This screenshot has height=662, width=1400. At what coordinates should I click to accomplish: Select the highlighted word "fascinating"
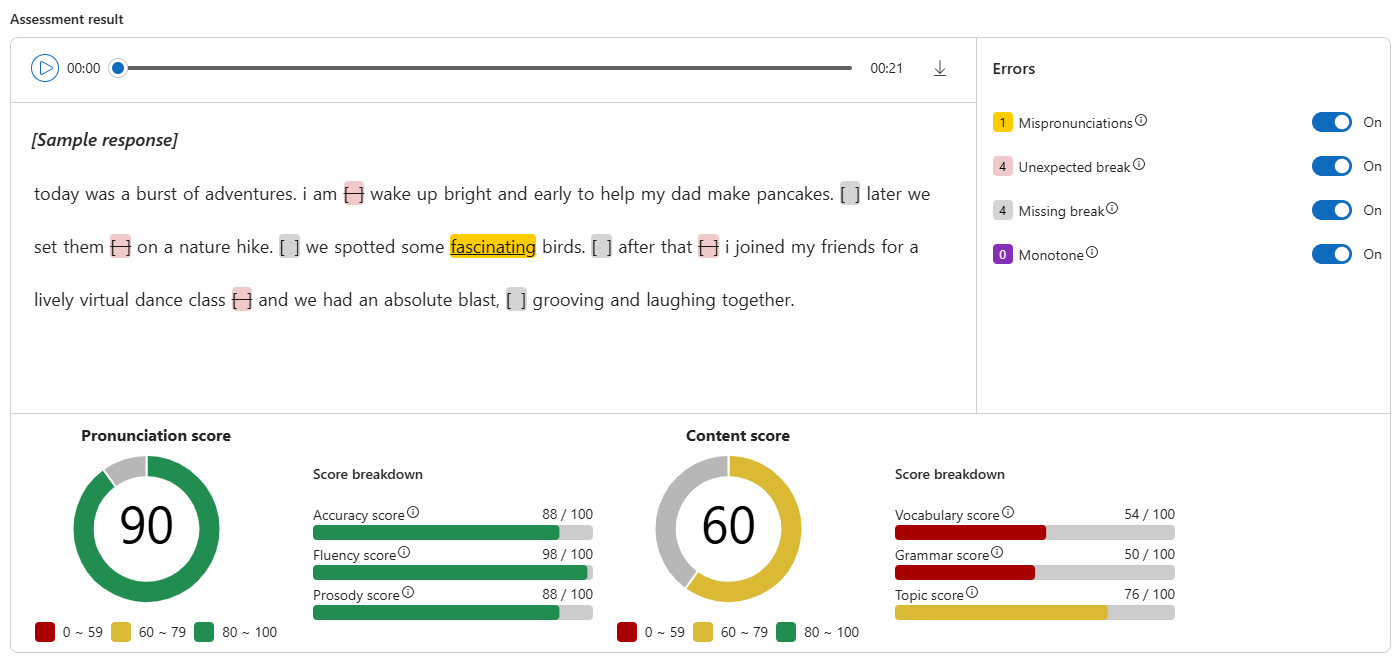tap(493, 246)
